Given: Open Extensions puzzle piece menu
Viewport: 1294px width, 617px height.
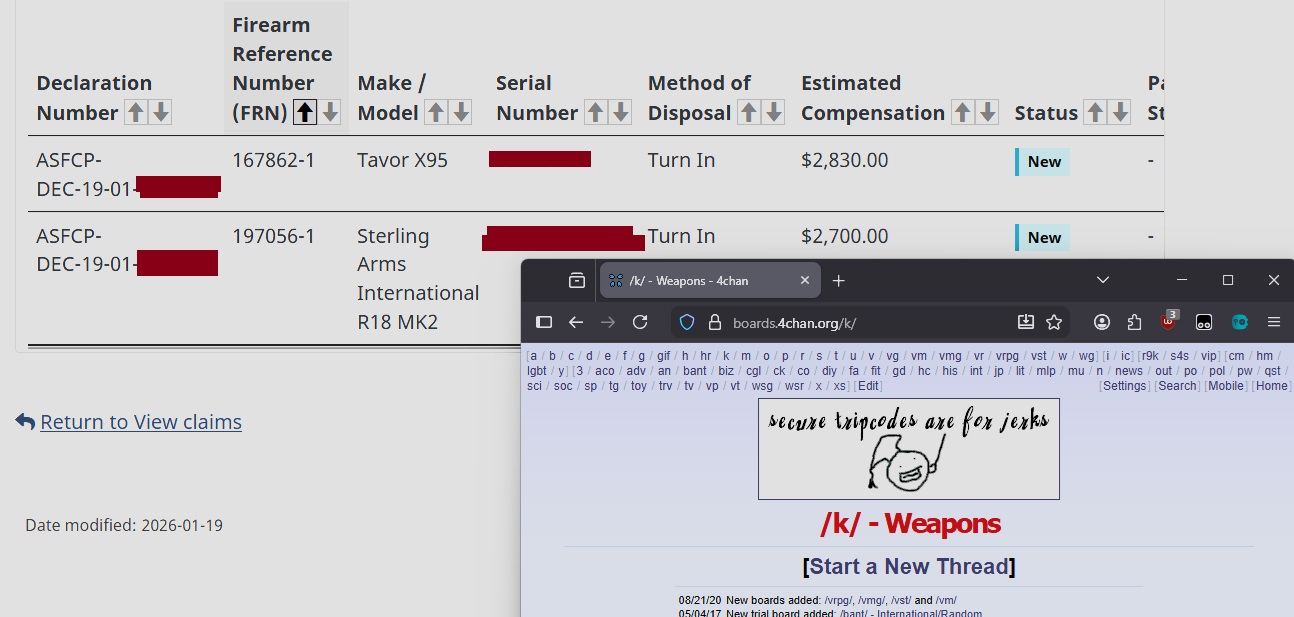Looking at the screenshot, I should pyautogui.click(x=1134, y=322).
